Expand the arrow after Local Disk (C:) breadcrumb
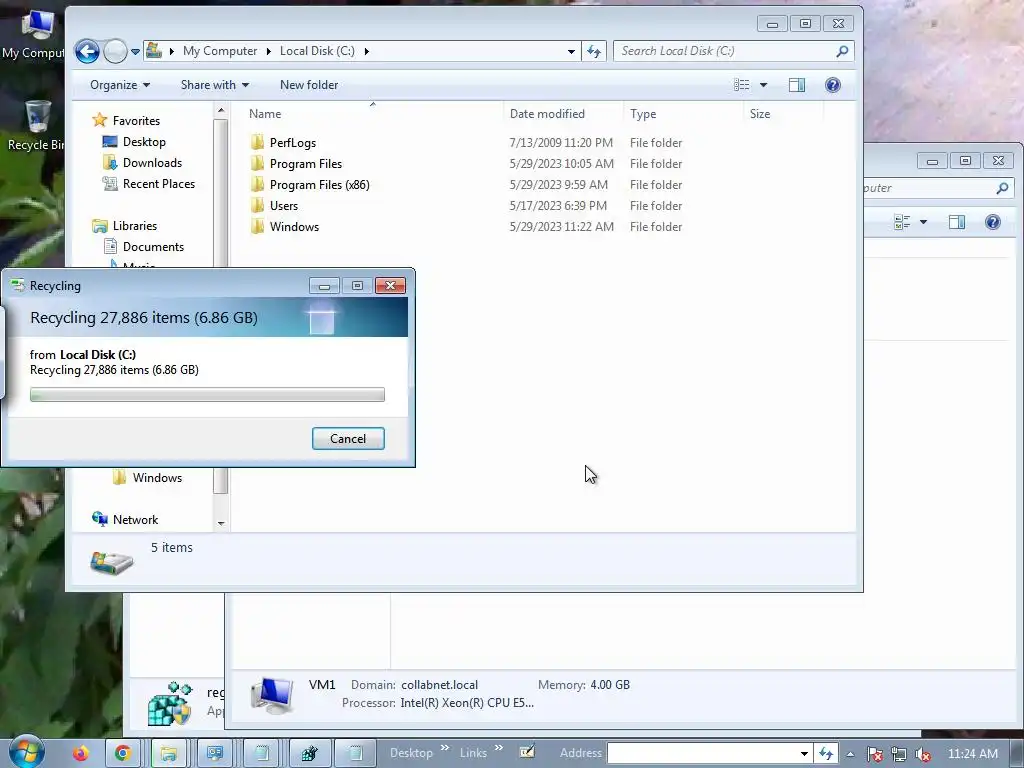Screen dimensions: 1024x768 (x=366, y=51)
